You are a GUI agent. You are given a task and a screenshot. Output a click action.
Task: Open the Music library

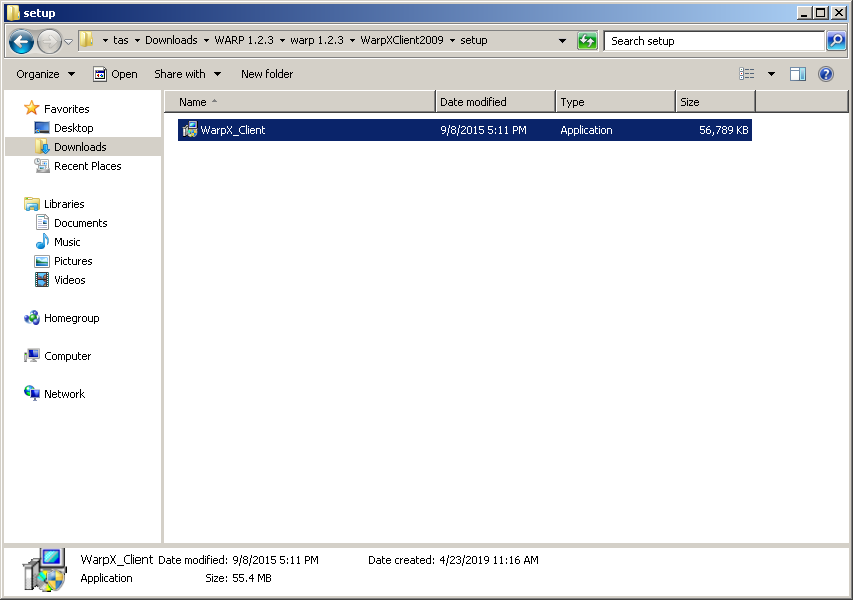point(67,242)
